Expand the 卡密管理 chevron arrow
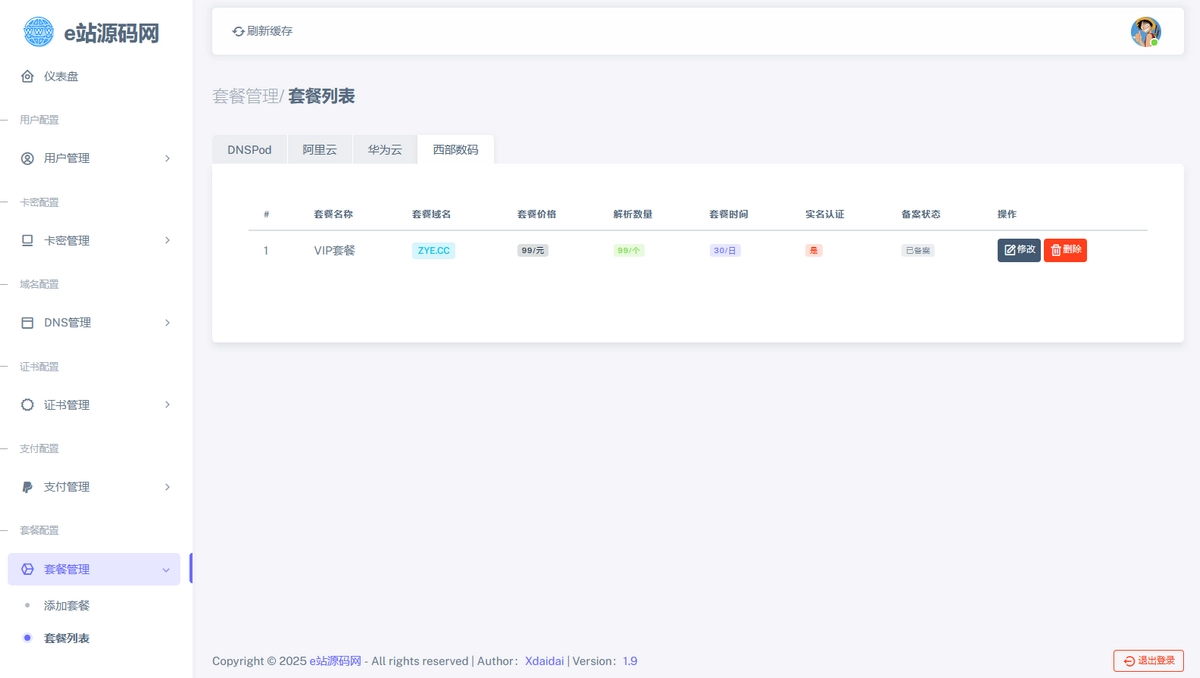The image size is (1200, 678). coord(167,240)
